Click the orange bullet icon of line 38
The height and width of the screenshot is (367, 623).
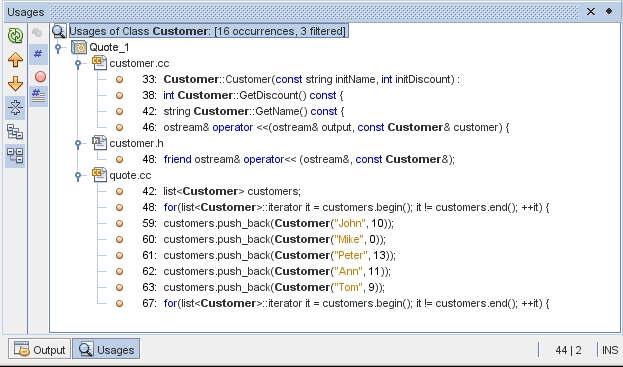(x=119, y=95)
